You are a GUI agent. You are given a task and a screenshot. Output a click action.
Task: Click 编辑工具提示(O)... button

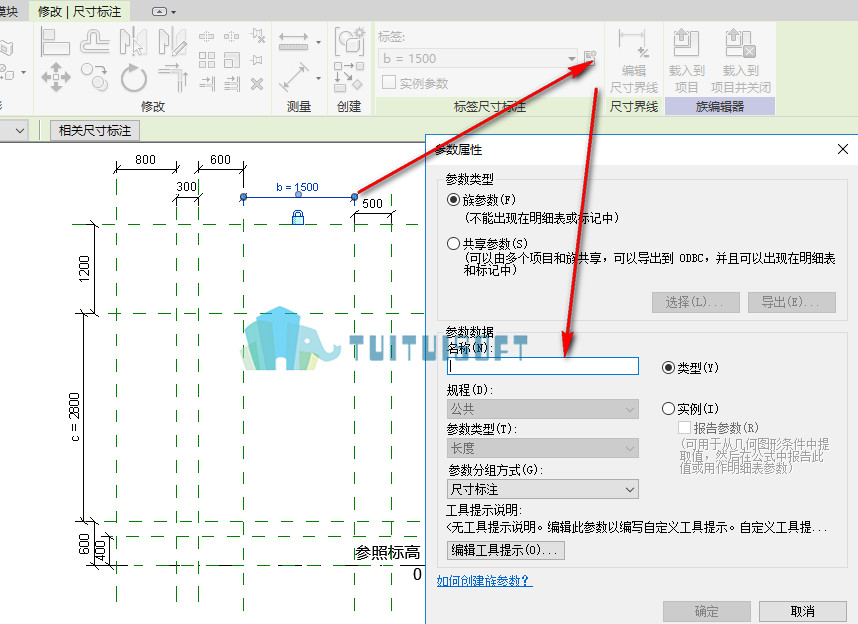[x=506, y=550]
